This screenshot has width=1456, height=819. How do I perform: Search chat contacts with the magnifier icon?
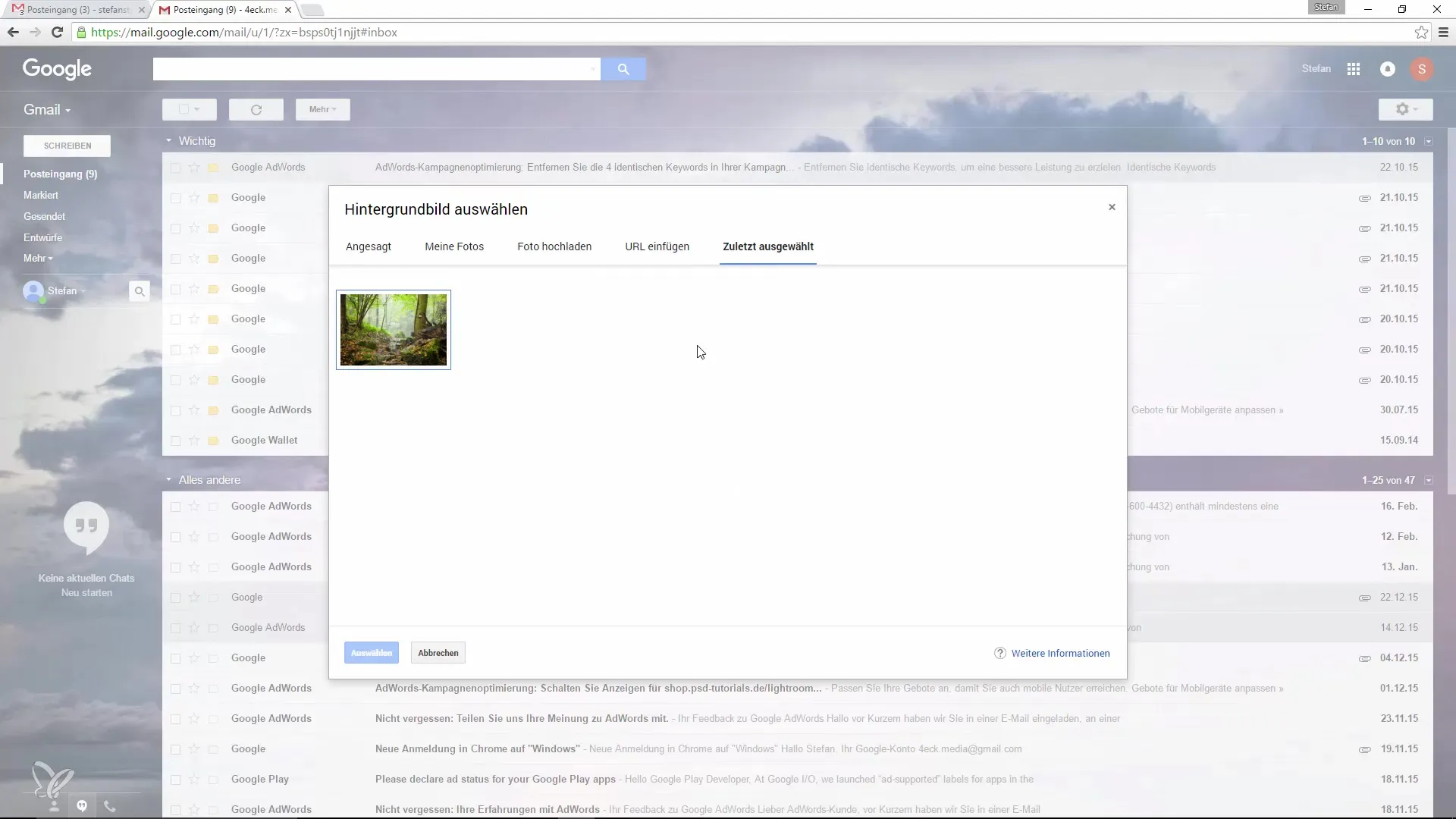140,291
